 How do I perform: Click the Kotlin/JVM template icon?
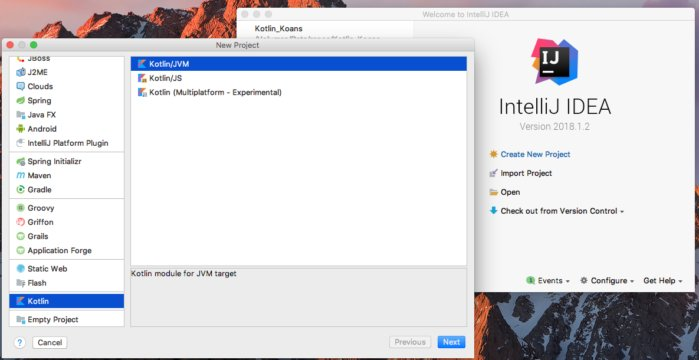tap(142, 64)
